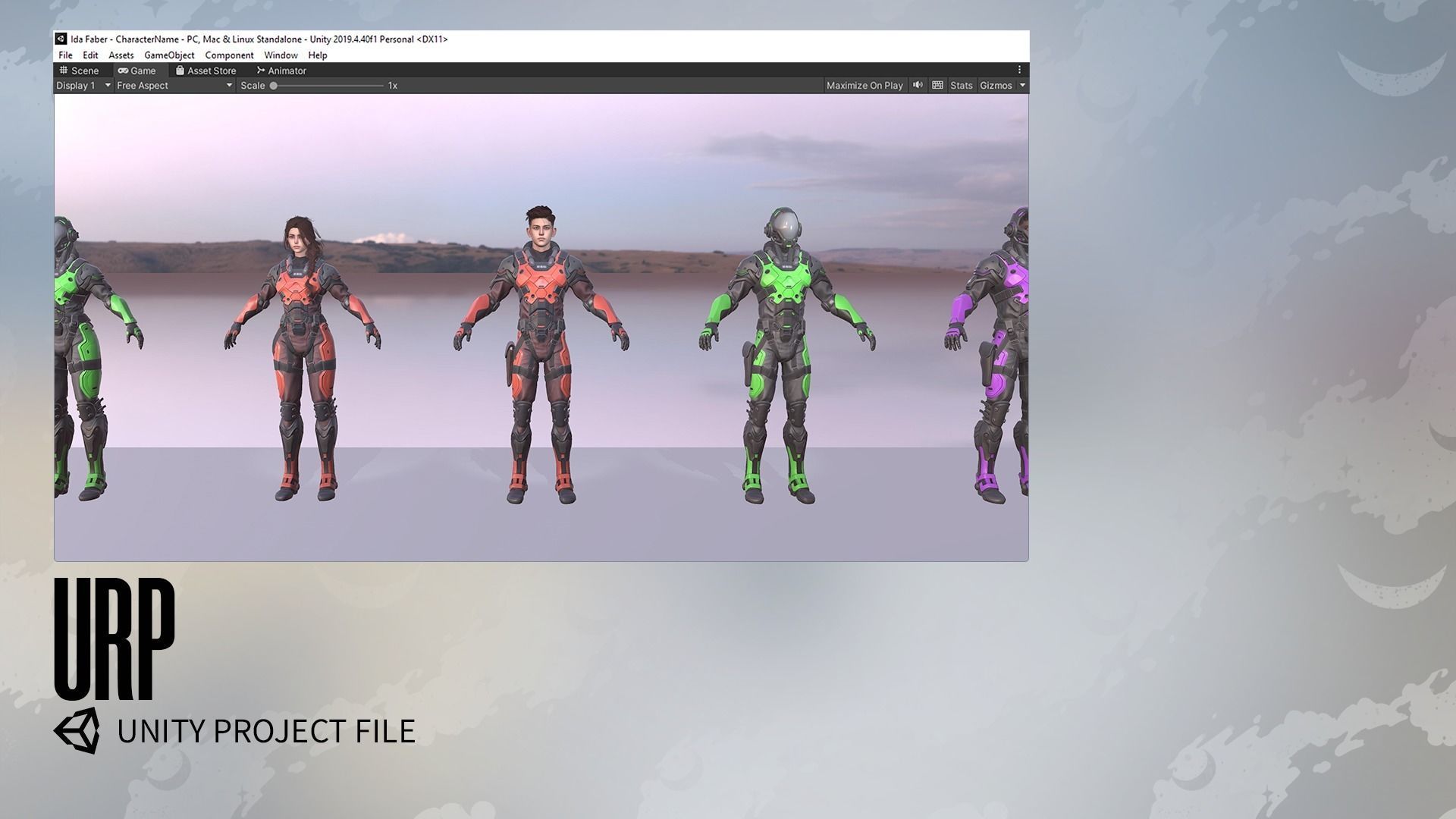Open the Help menu
Screen dimensions: 1456x819
318,55
